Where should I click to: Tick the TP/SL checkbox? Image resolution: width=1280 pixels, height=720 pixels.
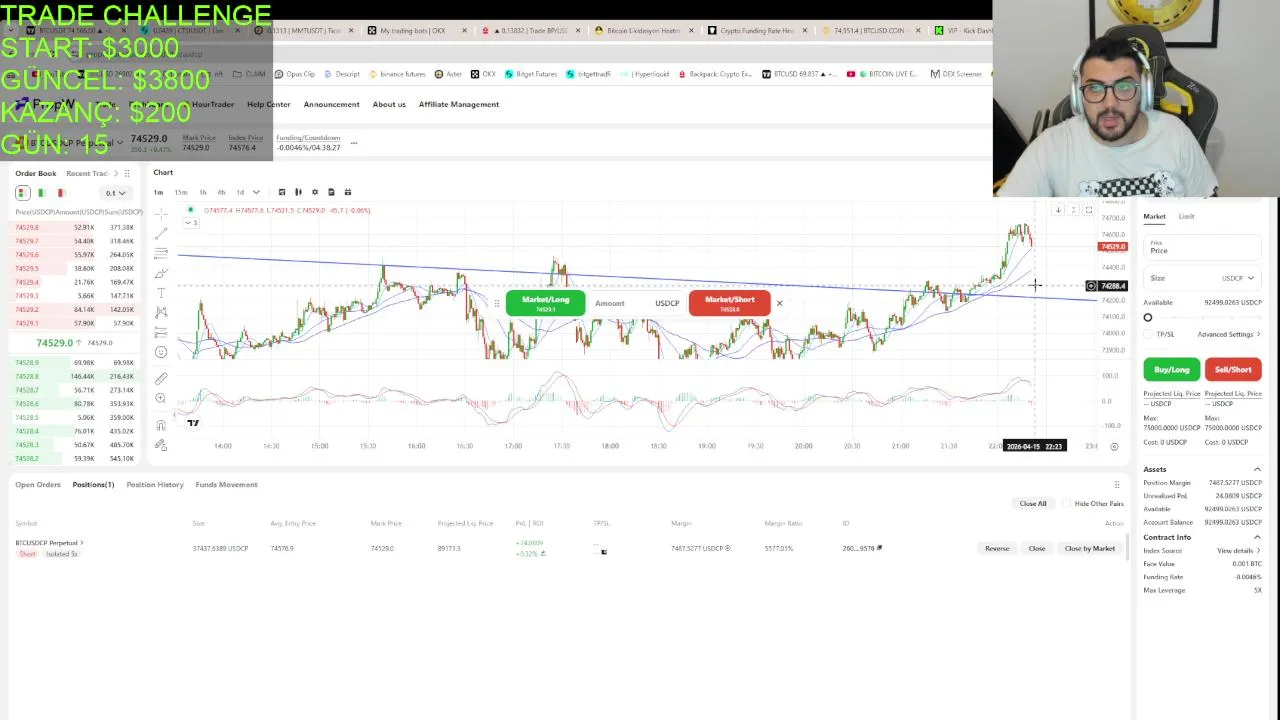pyautogui.click(x=1148, y=334)
